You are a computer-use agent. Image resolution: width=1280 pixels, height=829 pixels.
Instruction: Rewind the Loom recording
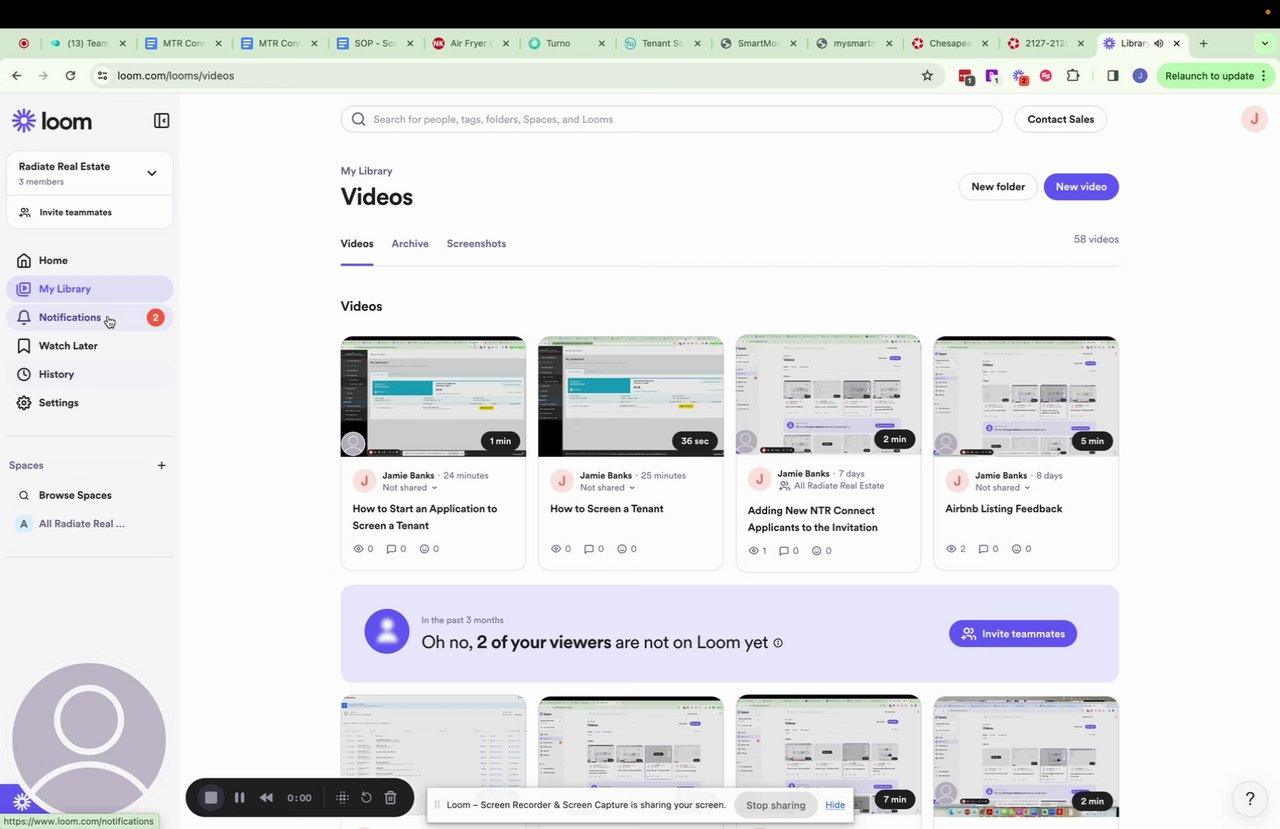[266, 798]
